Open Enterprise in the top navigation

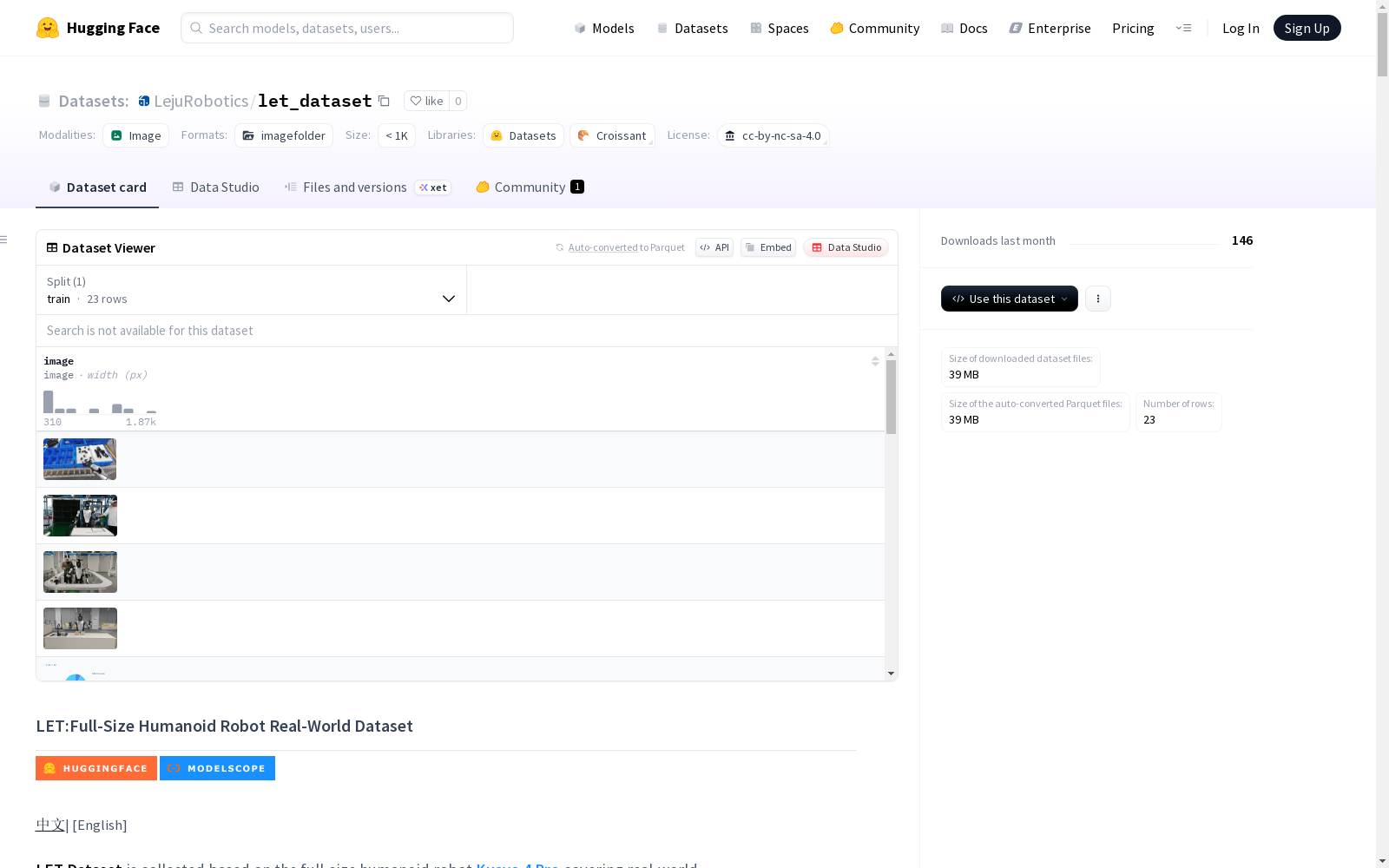1050,28
